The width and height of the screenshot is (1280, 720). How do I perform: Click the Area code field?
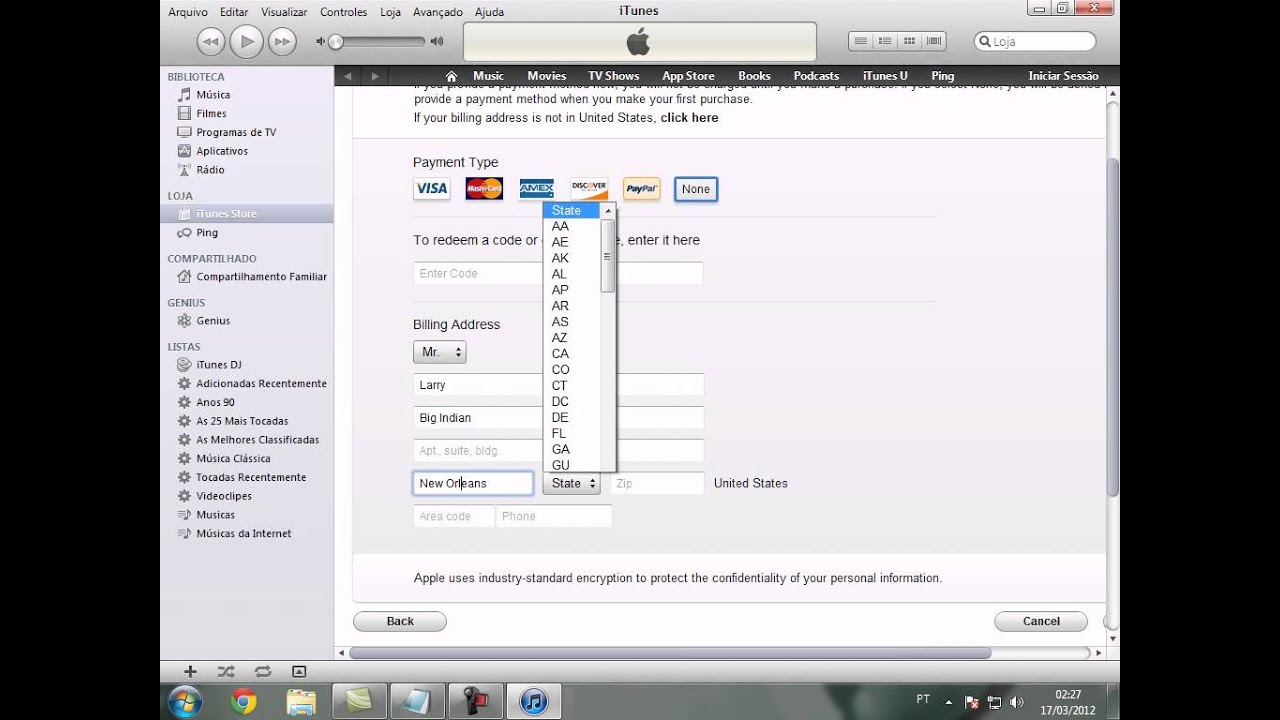point(454,516)
